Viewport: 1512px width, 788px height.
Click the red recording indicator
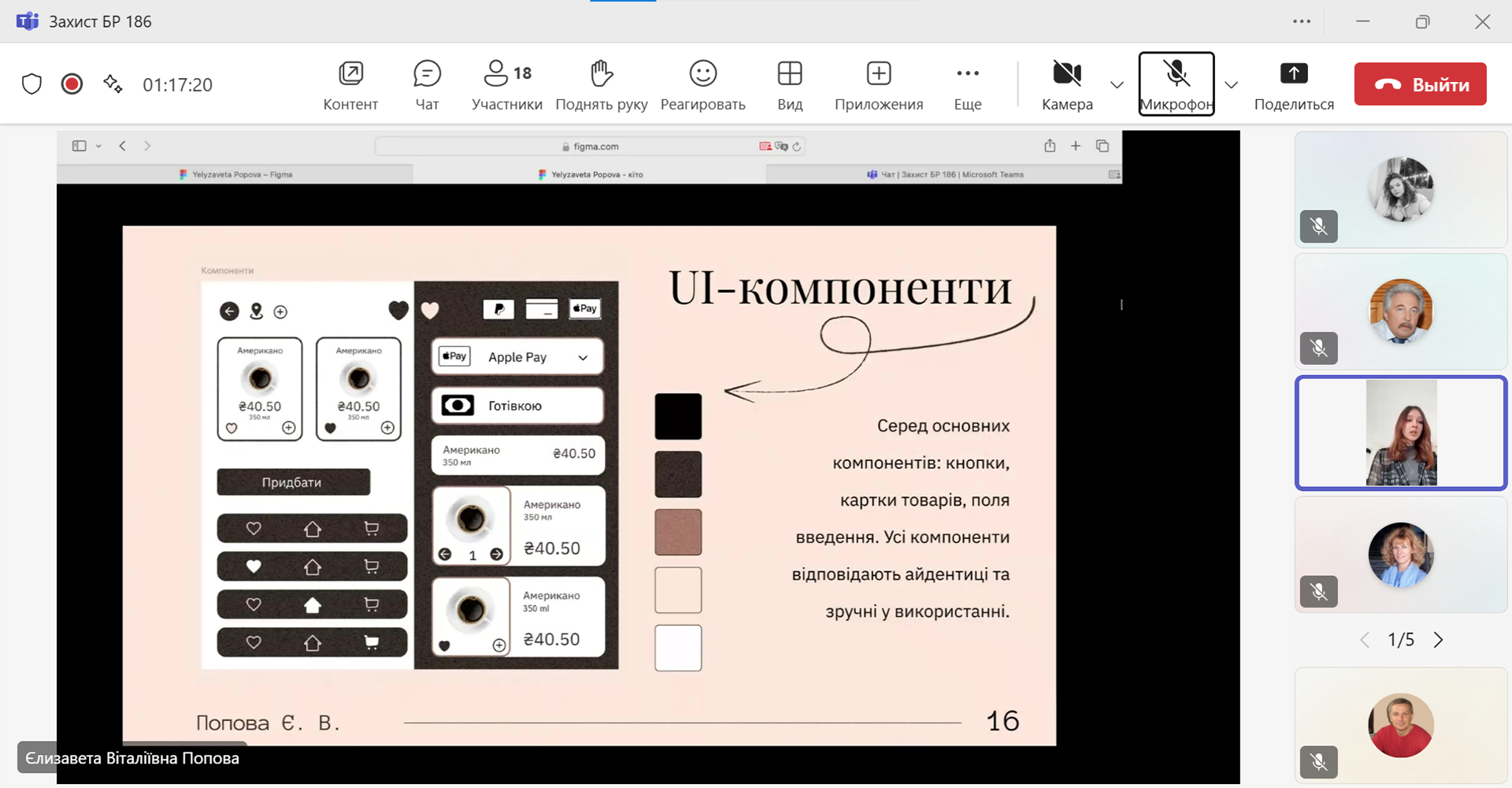tap(72, 84)
